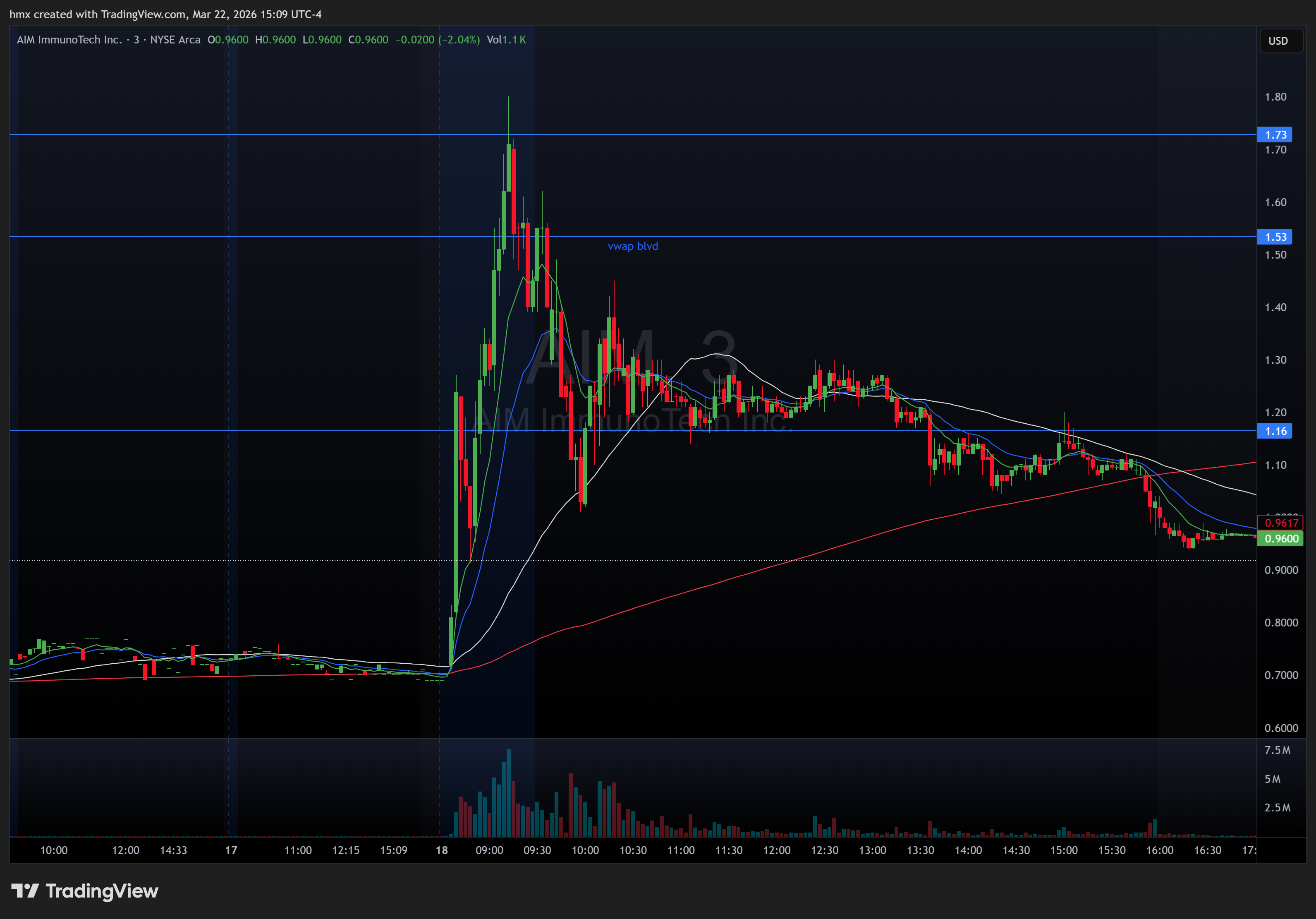Viewport: 1316px width, 919px height.
Task: Click the 1.16 blue price label
Action: tap(1275, 431)
